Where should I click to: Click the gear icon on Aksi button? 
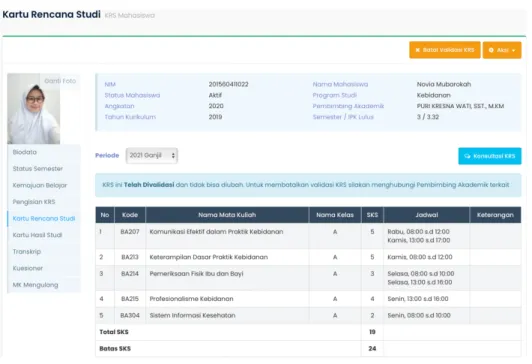tap(491, 50)
